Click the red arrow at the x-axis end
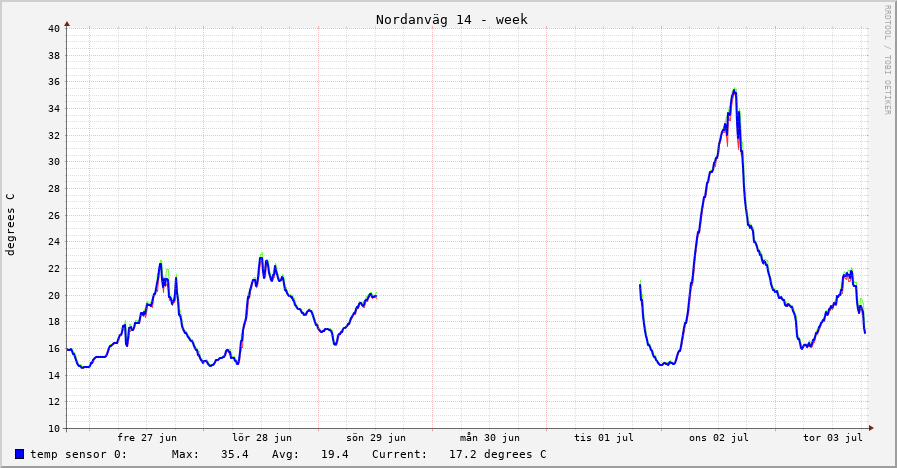Viewport: 897px width, 468px height. (871, 428)
